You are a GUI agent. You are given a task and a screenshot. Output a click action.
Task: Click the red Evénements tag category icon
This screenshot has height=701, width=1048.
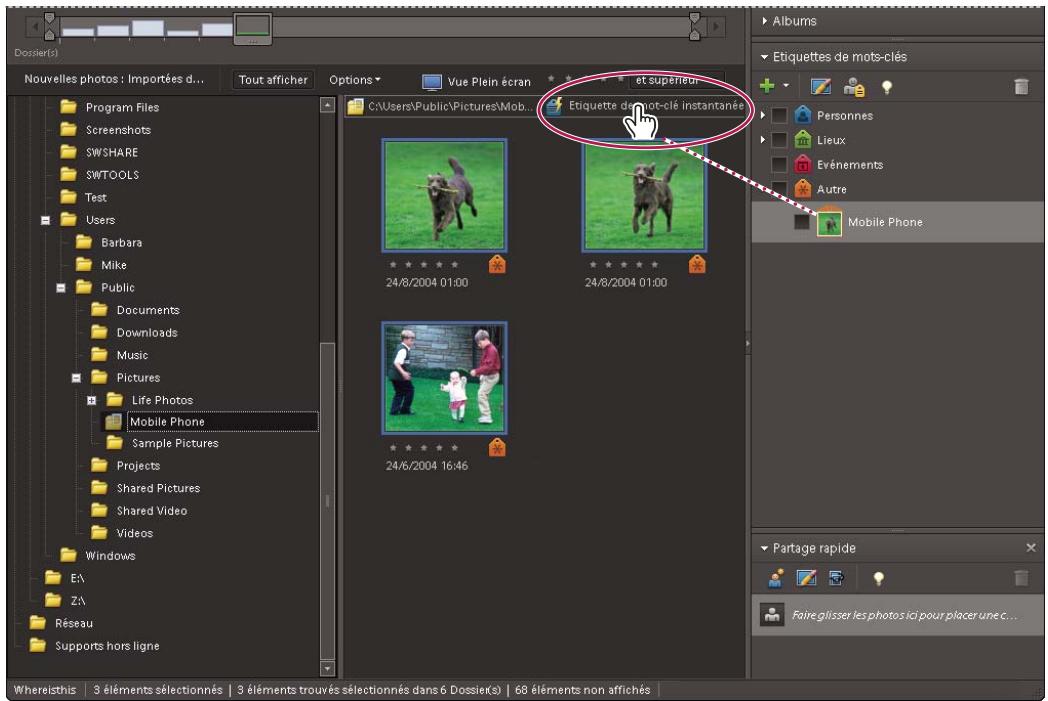[x=803, y=164]
